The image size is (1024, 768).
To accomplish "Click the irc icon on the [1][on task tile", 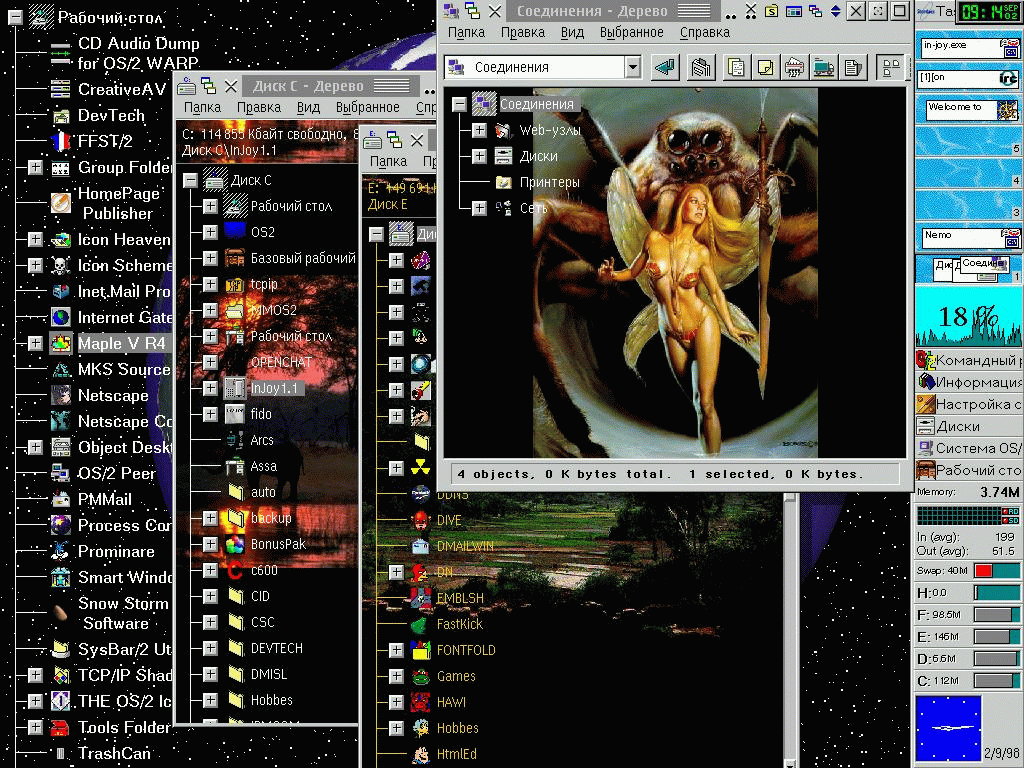I will tap(1008, 78).
